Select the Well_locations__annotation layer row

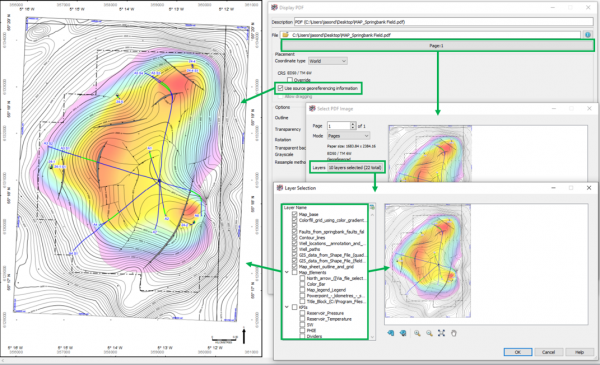pyautogui.click(x=331, y=243)
